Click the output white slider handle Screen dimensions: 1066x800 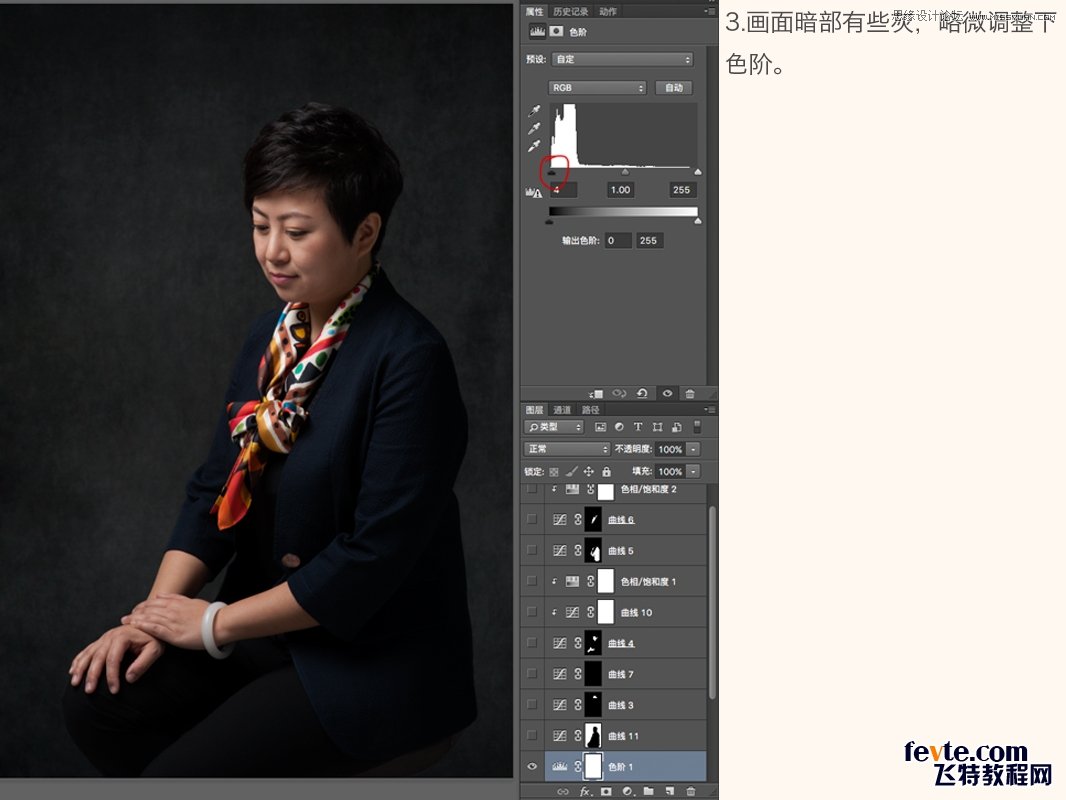[698, 221]
